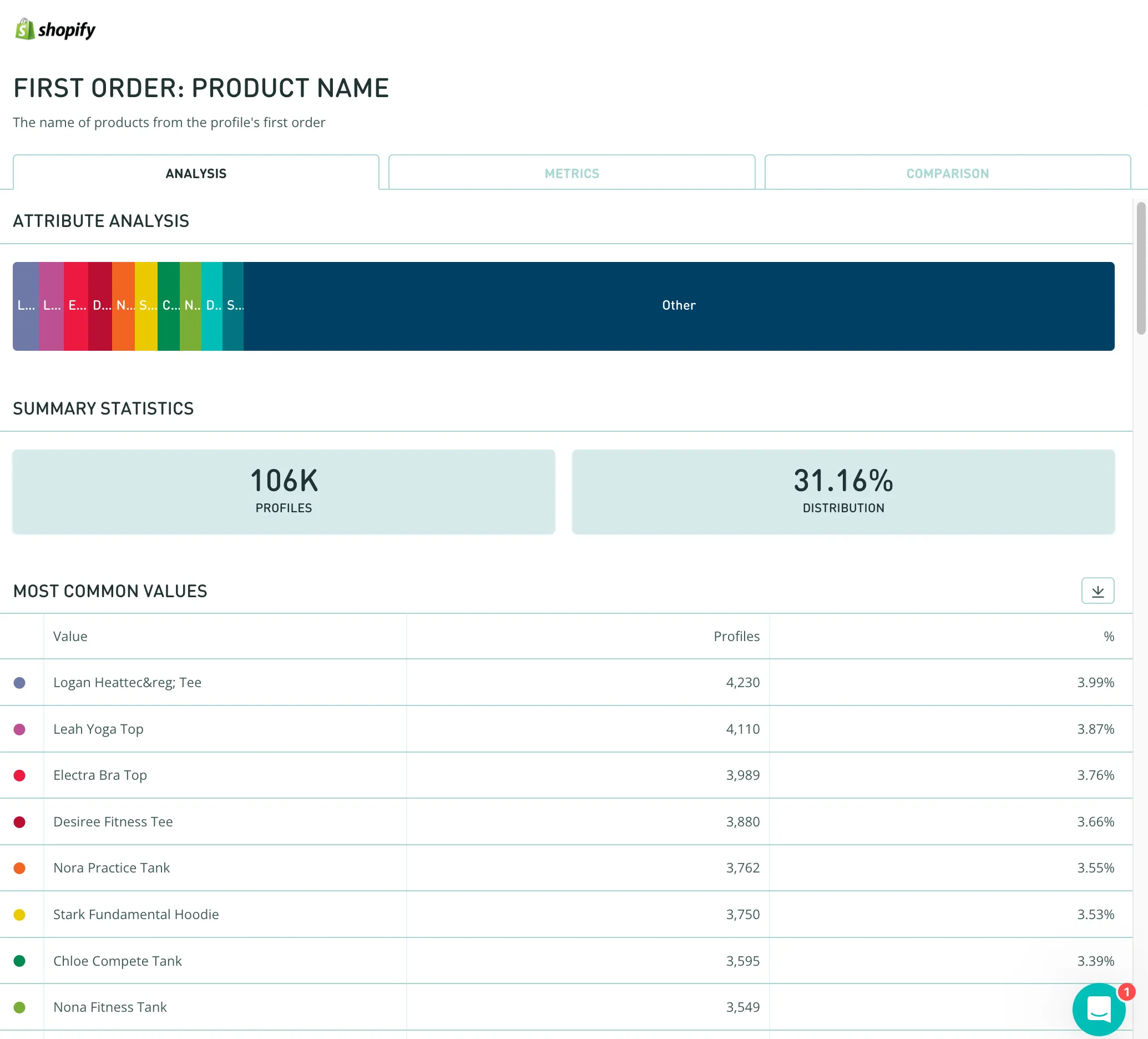This screenshot has height=1039, width=1148.
Task: Click the Shopify logo
Action: pos(55,29)
